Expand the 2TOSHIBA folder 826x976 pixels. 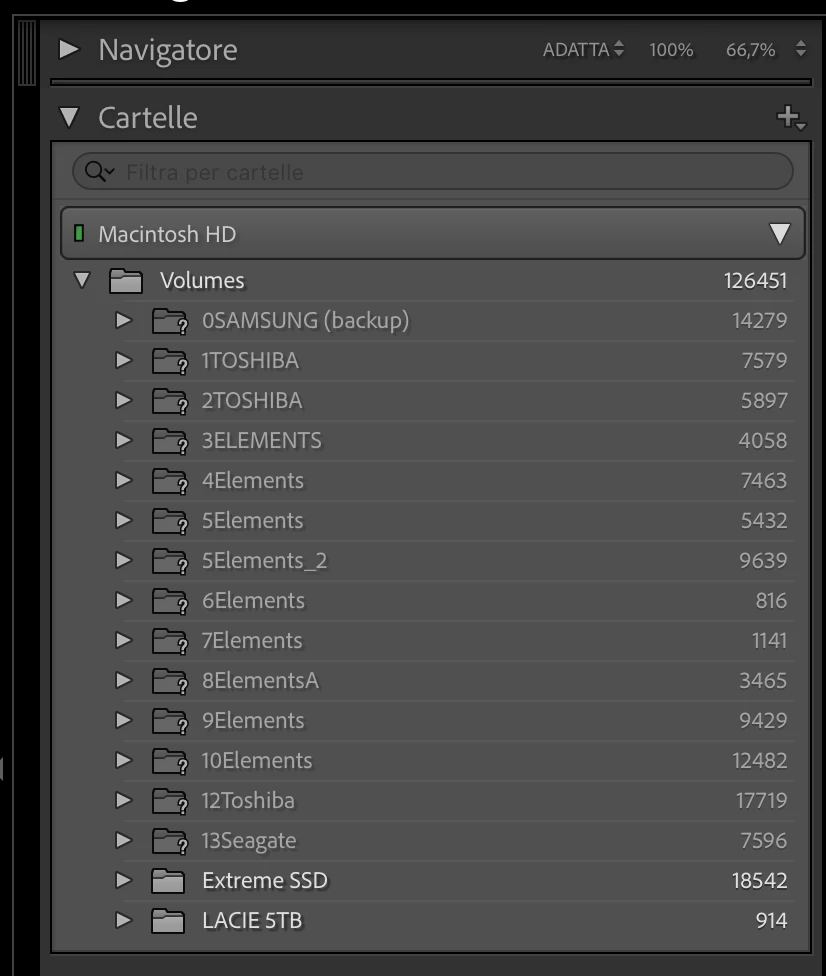click(x=124, y=400)
